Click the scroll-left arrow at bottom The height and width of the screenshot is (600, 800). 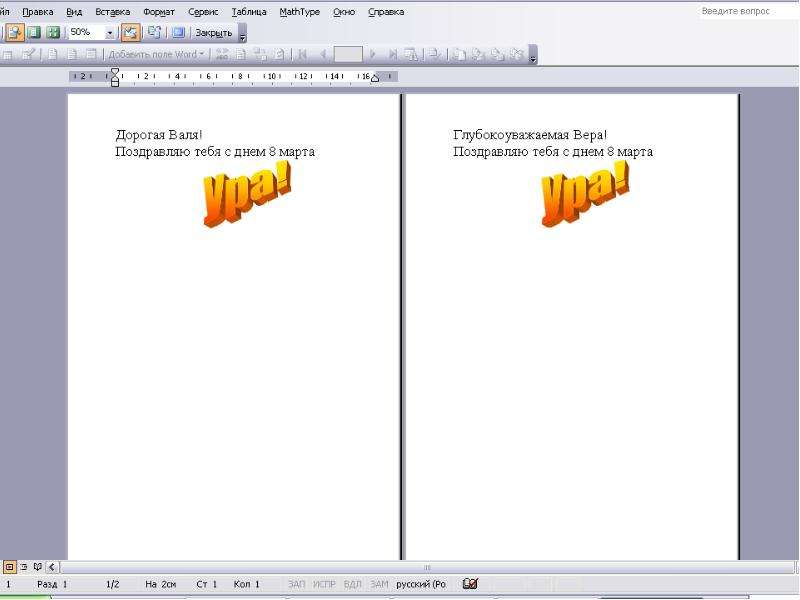coord(52,566)
